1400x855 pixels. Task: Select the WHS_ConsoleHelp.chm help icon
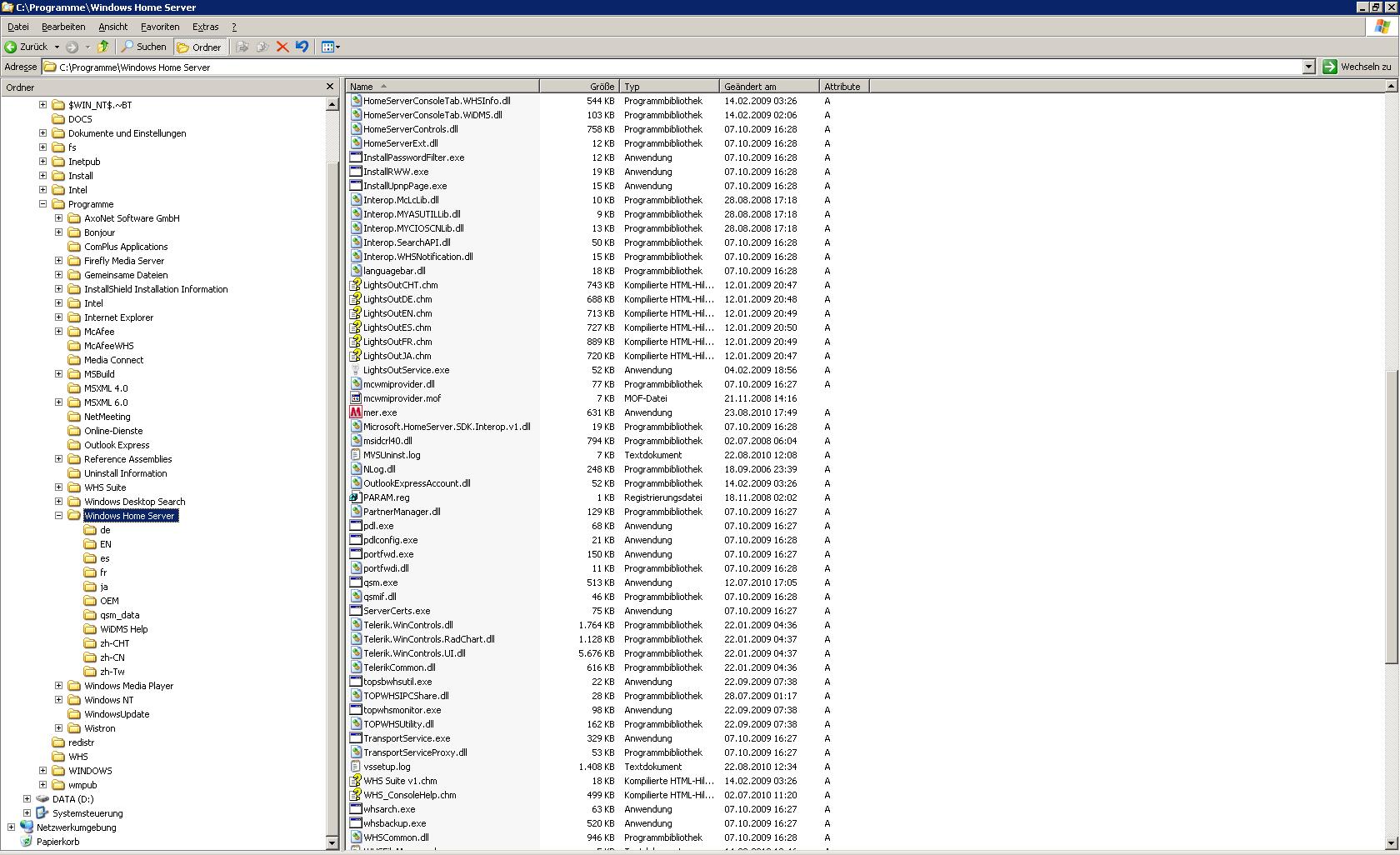pyautogui.click(x=356, y=795)
